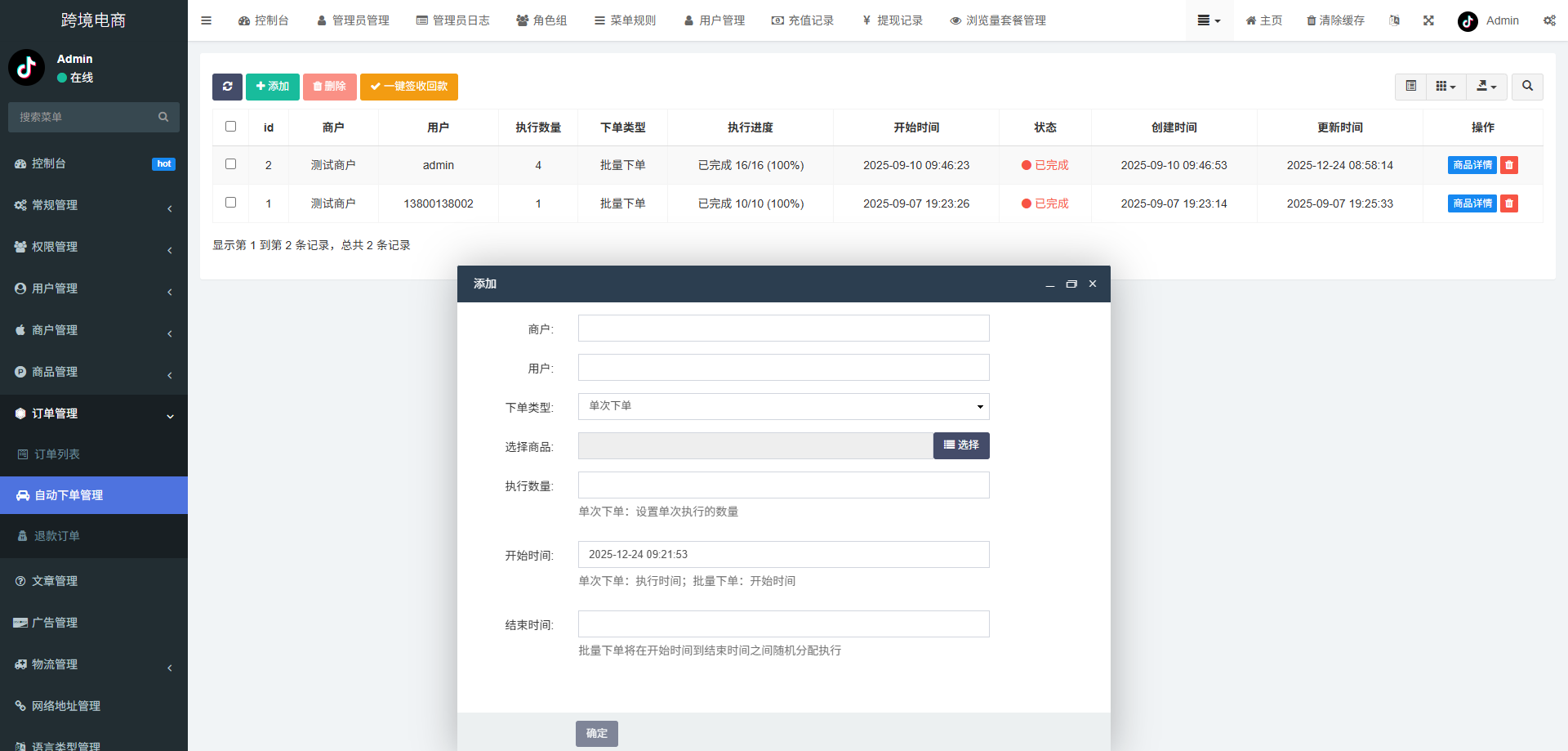
Task: Check the select-all checkbox in table header
Action: 230,126
